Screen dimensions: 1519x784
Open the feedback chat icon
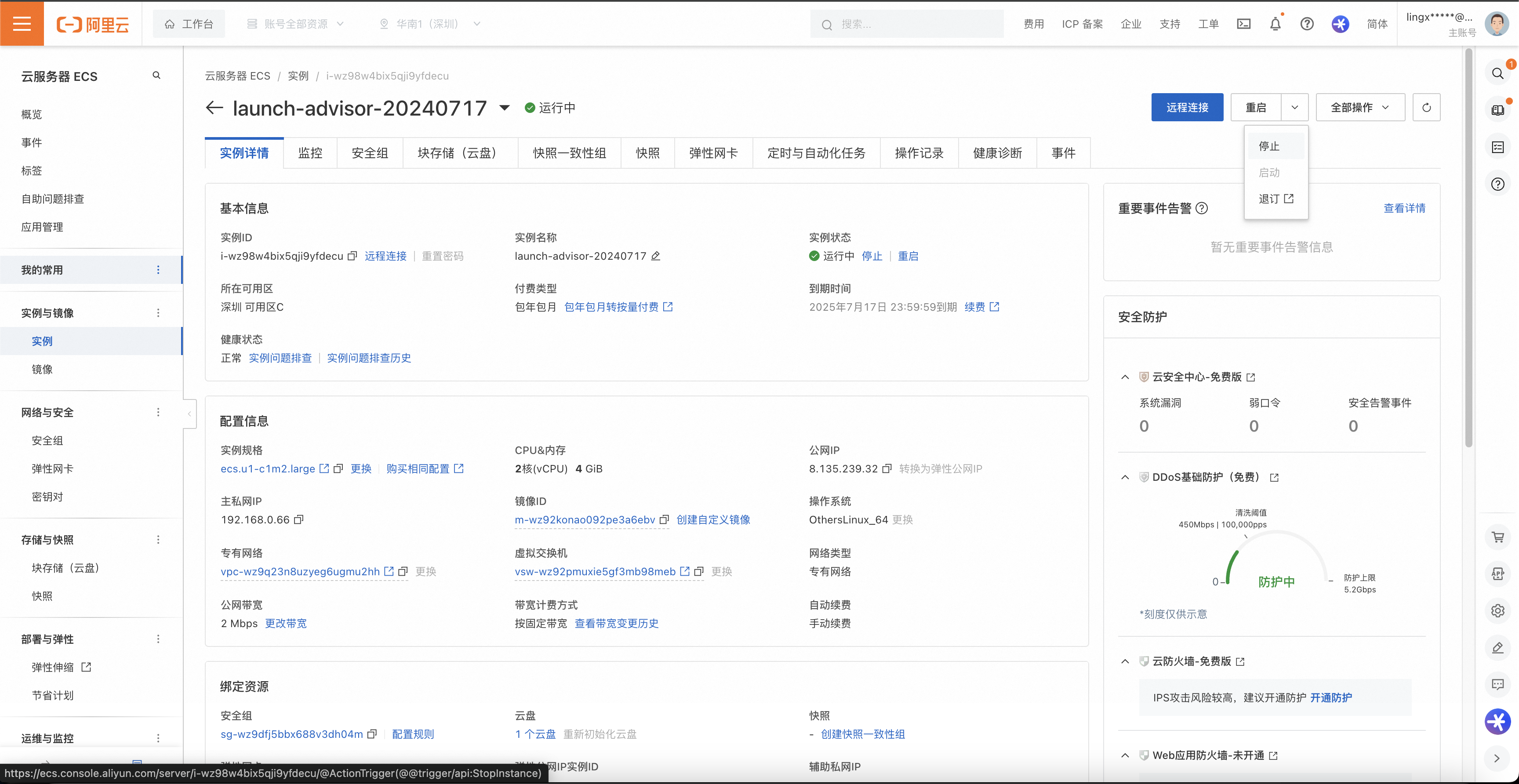(x=1498, y=684)
